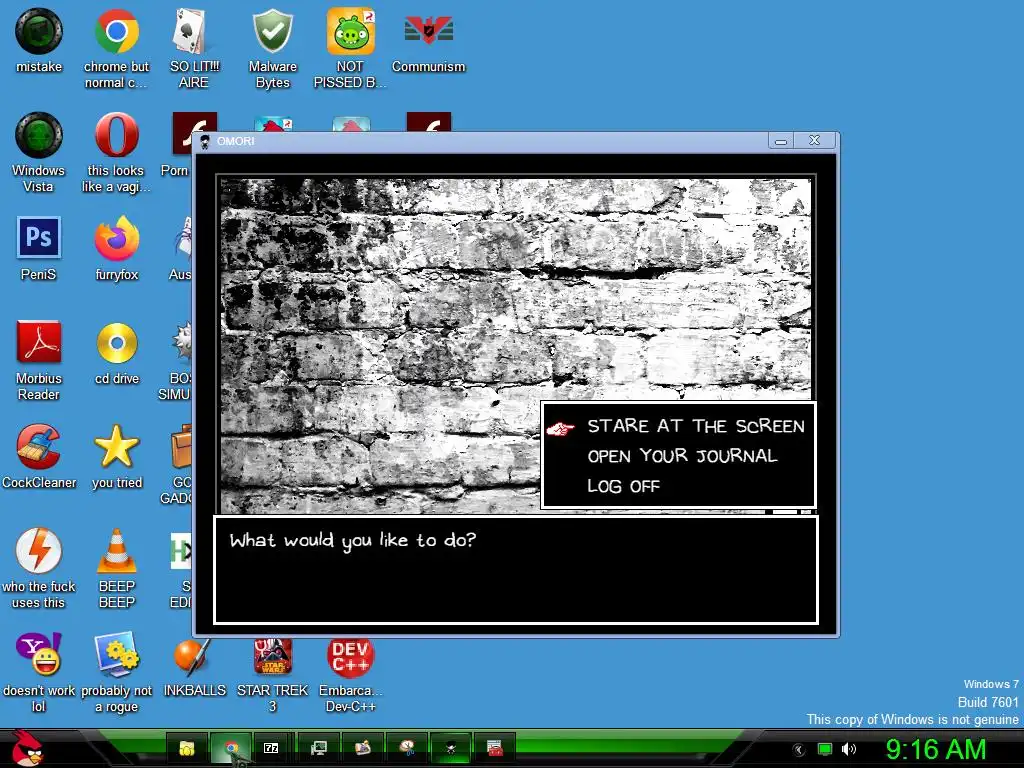Click the green monitor tray icon
The width and height of the screenshot is (1024, 768).
(825, 749)
